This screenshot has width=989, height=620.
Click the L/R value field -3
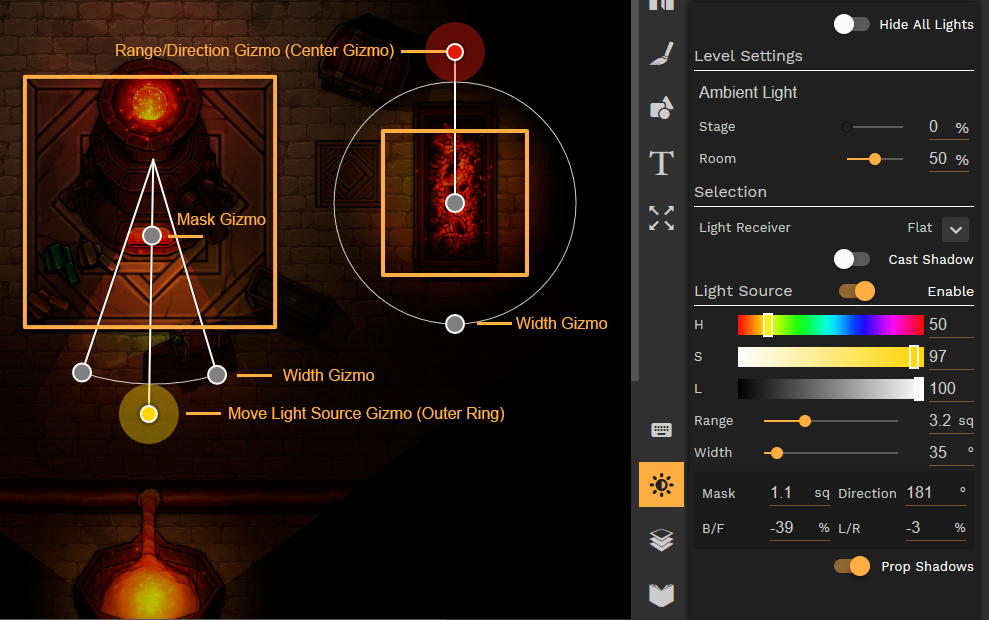936,527
